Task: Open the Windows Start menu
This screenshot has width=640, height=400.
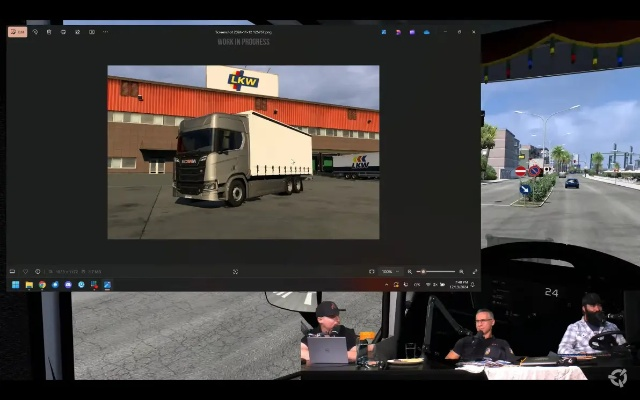Action: click(x=16, y=285)
